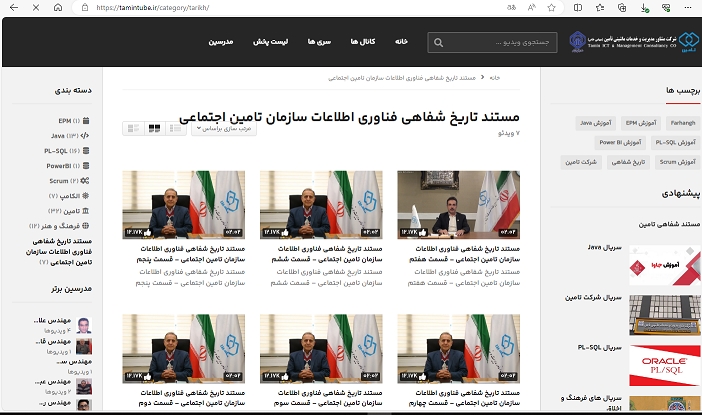Viewport: 702px width, 415px height.
Task: Switch to grid view layout
Action: pos(154,128)
